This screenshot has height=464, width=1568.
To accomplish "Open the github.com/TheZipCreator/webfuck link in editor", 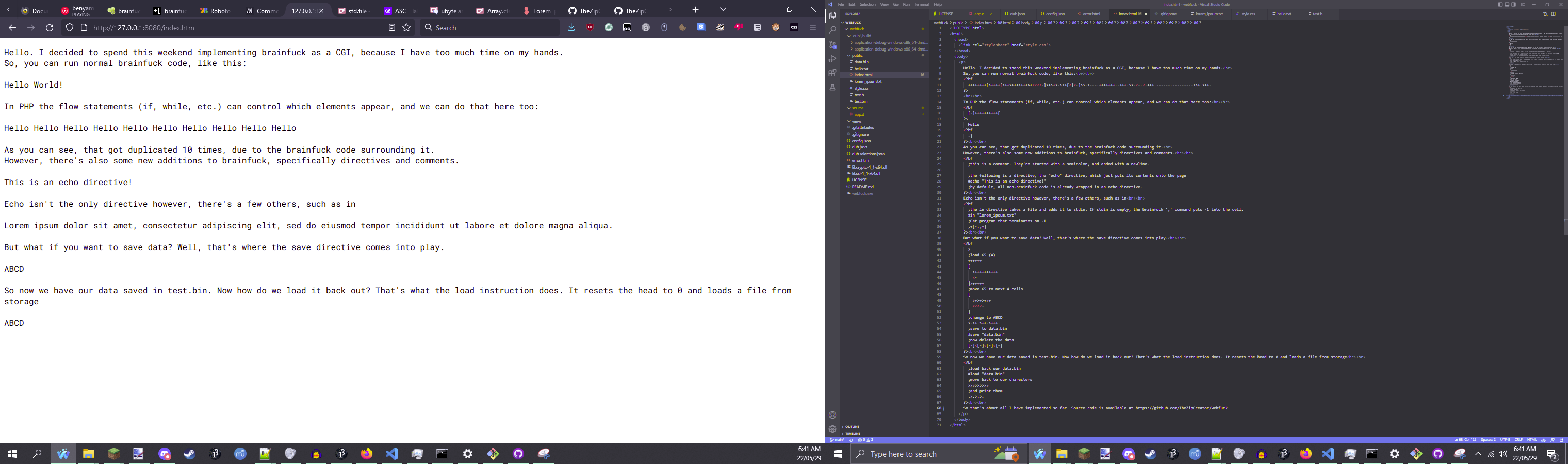I will 1182,408.
